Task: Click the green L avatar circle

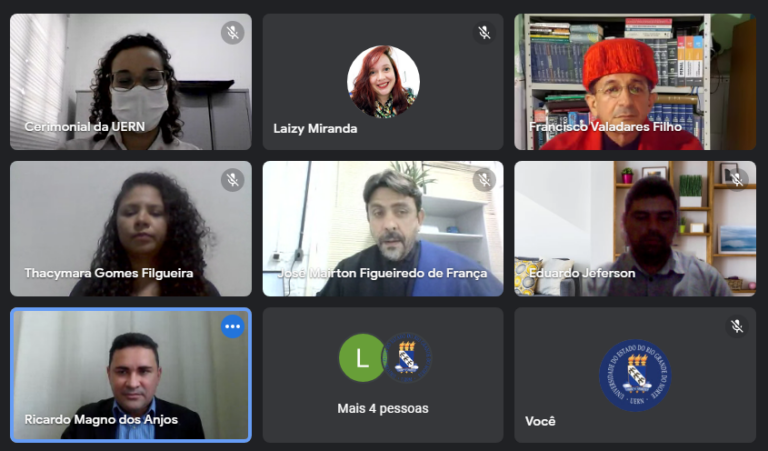Action: (362, 358)
